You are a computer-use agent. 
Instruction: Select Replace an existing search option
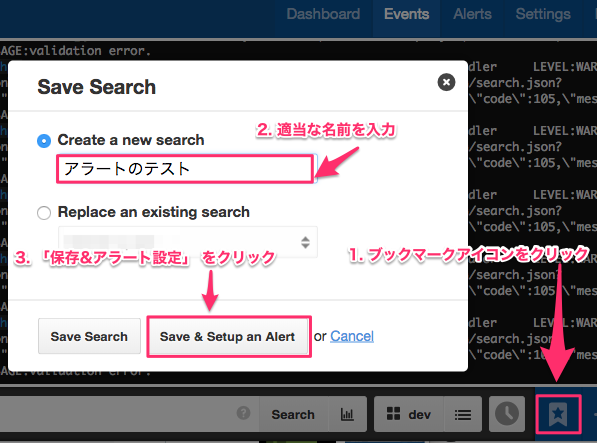point(44,212)
